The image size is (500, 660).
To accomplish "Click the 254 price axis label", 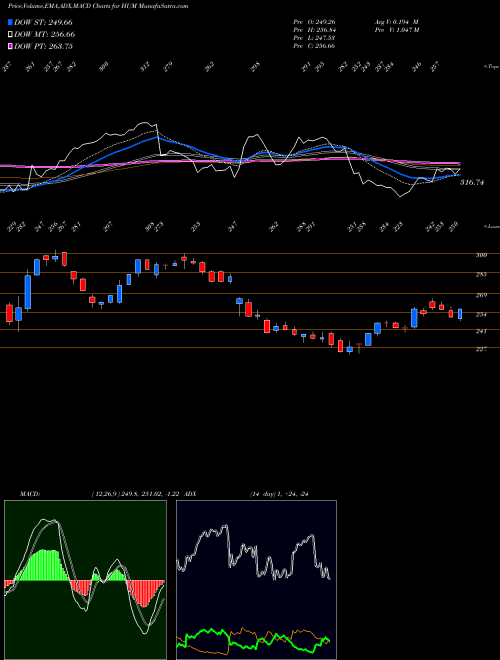I will tap(481, 314).
